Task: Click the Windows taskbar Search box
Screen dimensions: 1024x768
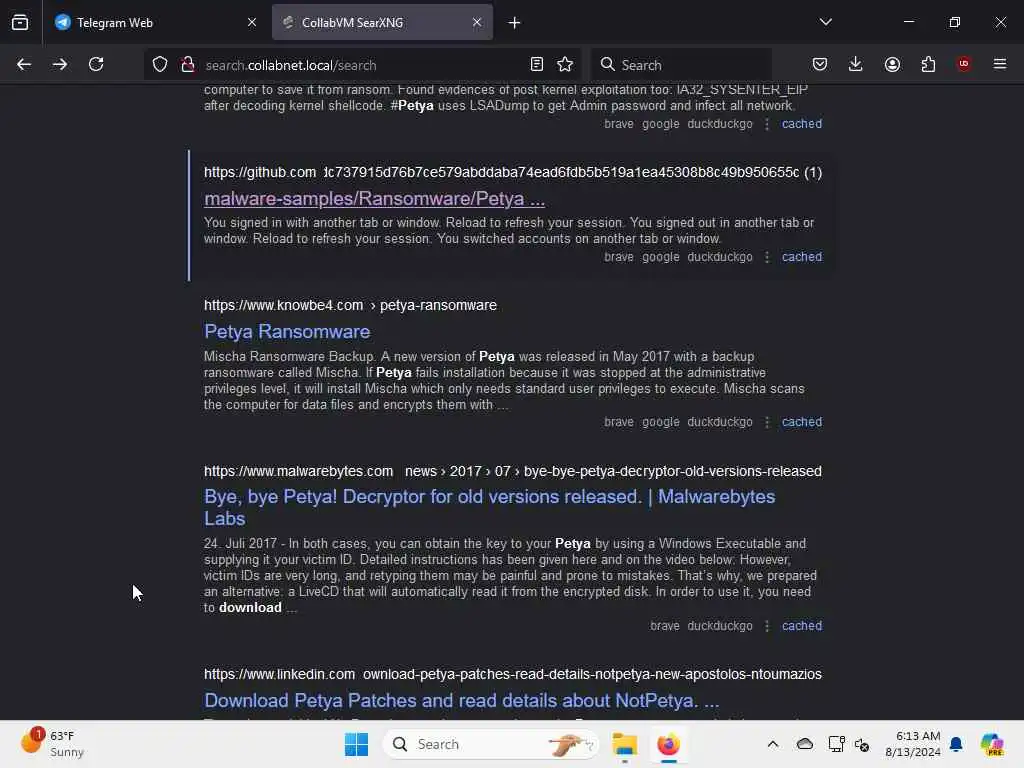Action: click(490, 744)
